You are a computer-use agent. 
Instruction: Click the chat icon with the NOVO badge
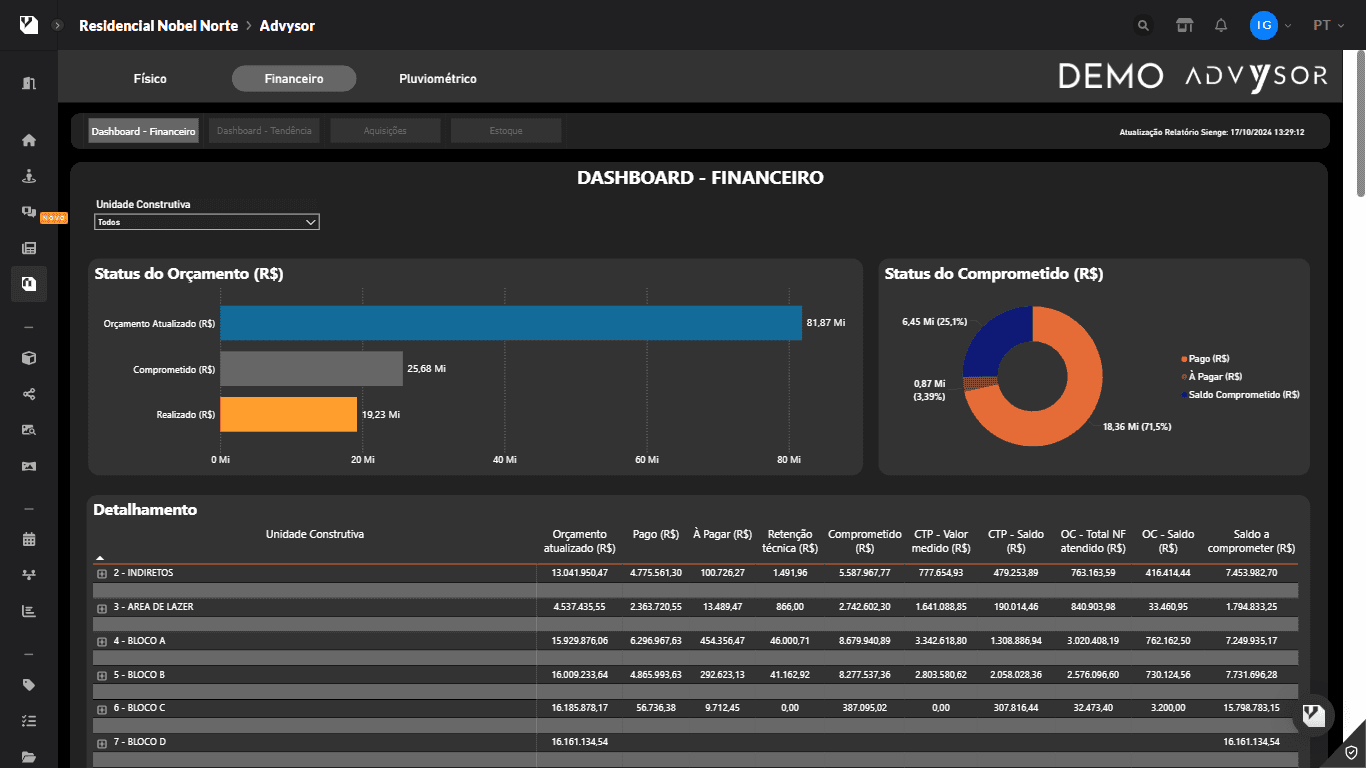[28, 211]
